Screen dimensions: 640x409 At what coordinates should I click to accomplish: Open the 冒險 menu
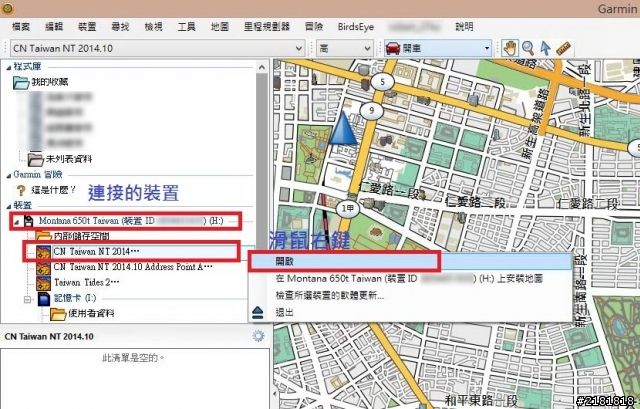click(x=314, y=27)
